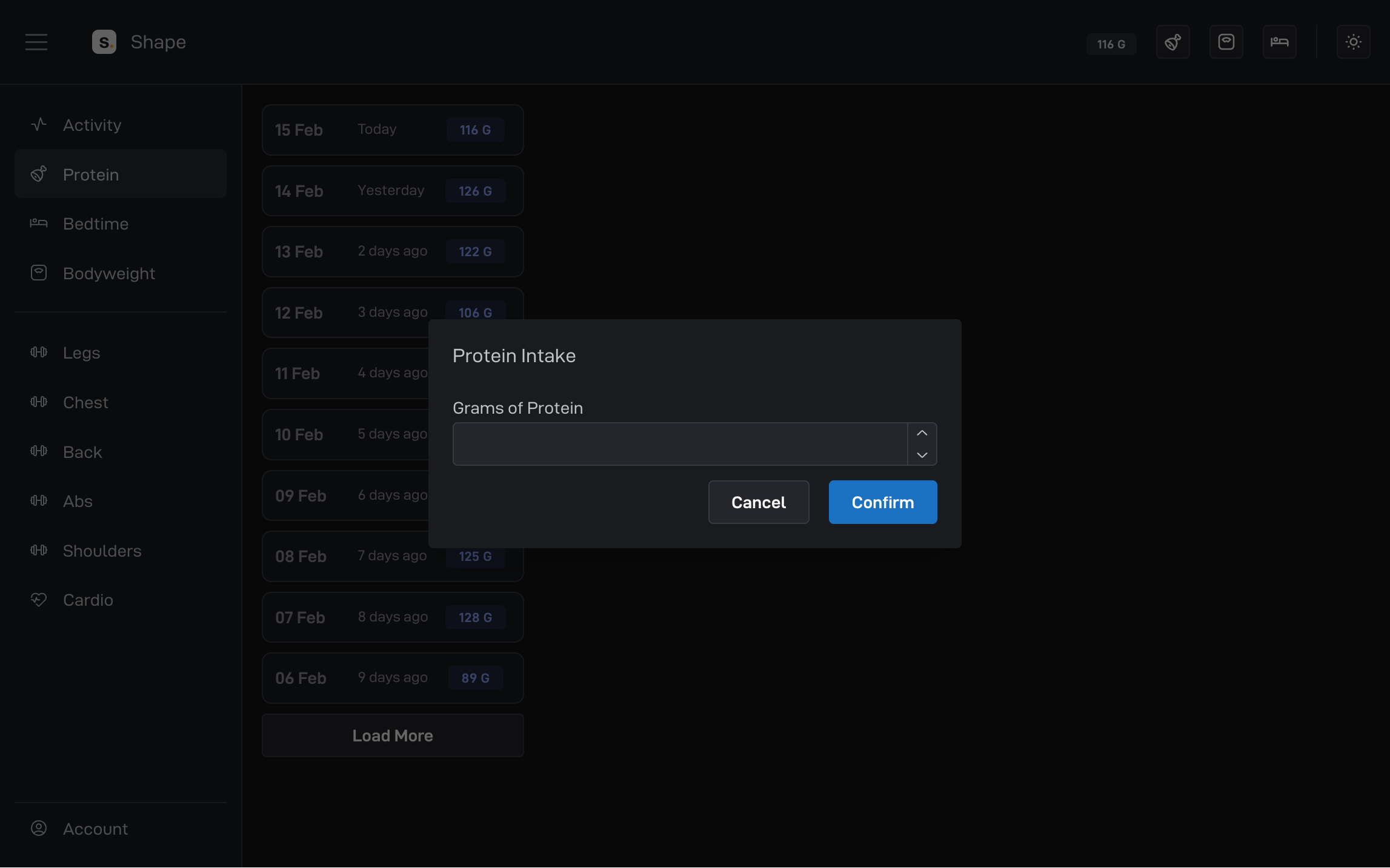
Task: Open Activity in the sidebar
Action: [92, 125]
